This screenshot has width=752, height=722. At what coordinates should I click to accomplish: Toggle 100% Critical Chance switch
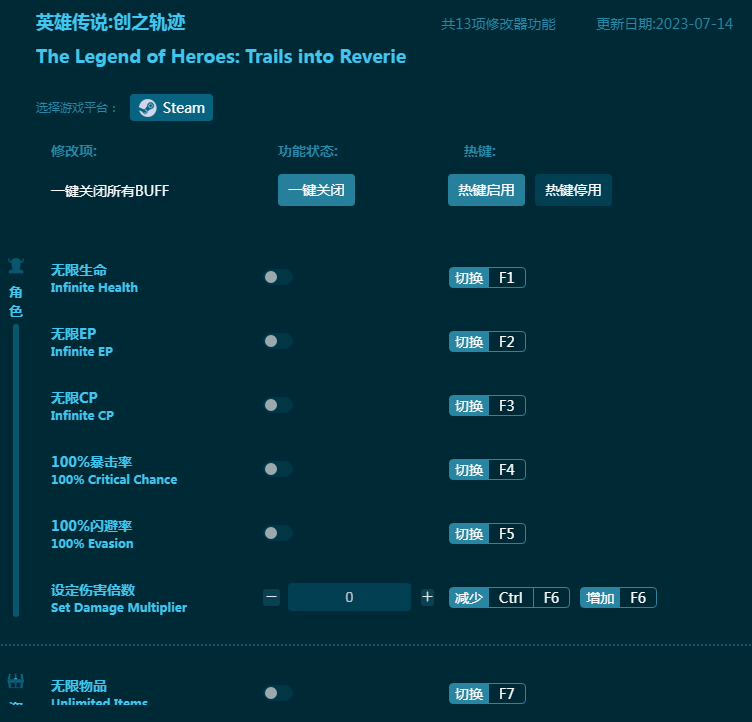coord(278,469)
